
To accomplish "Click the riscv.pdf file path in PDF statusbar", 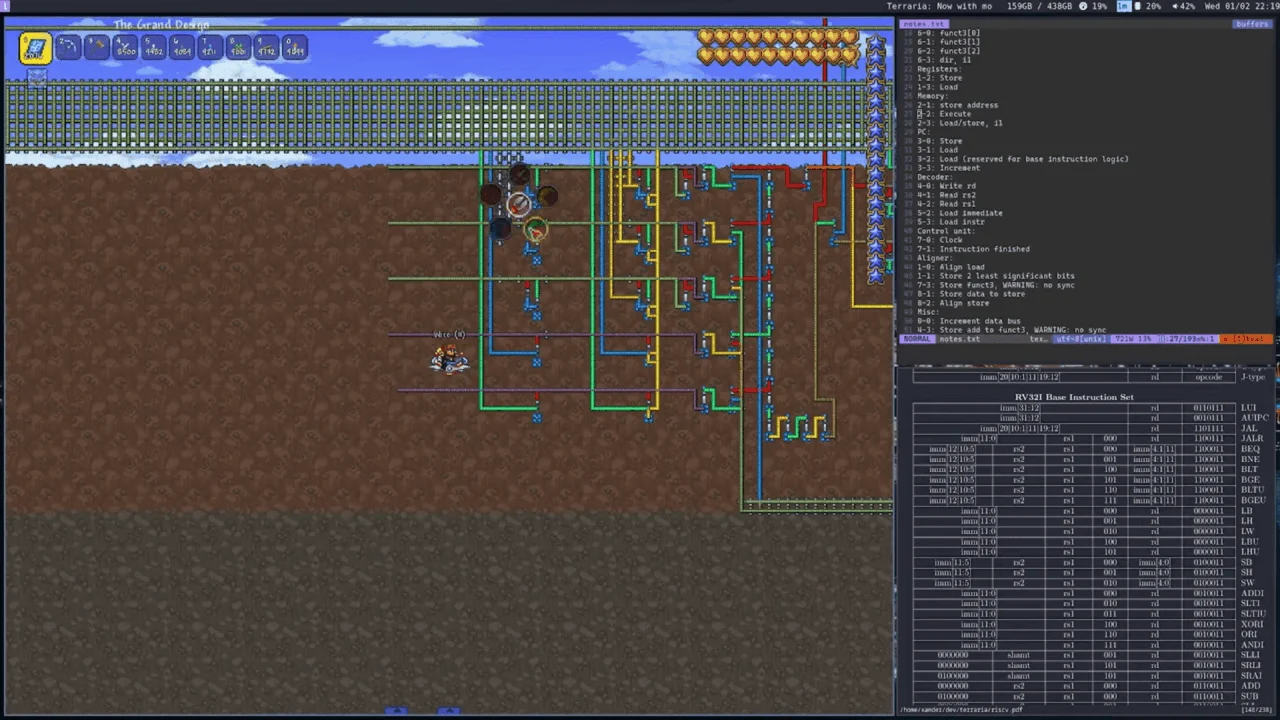I will tap(962, 710).
